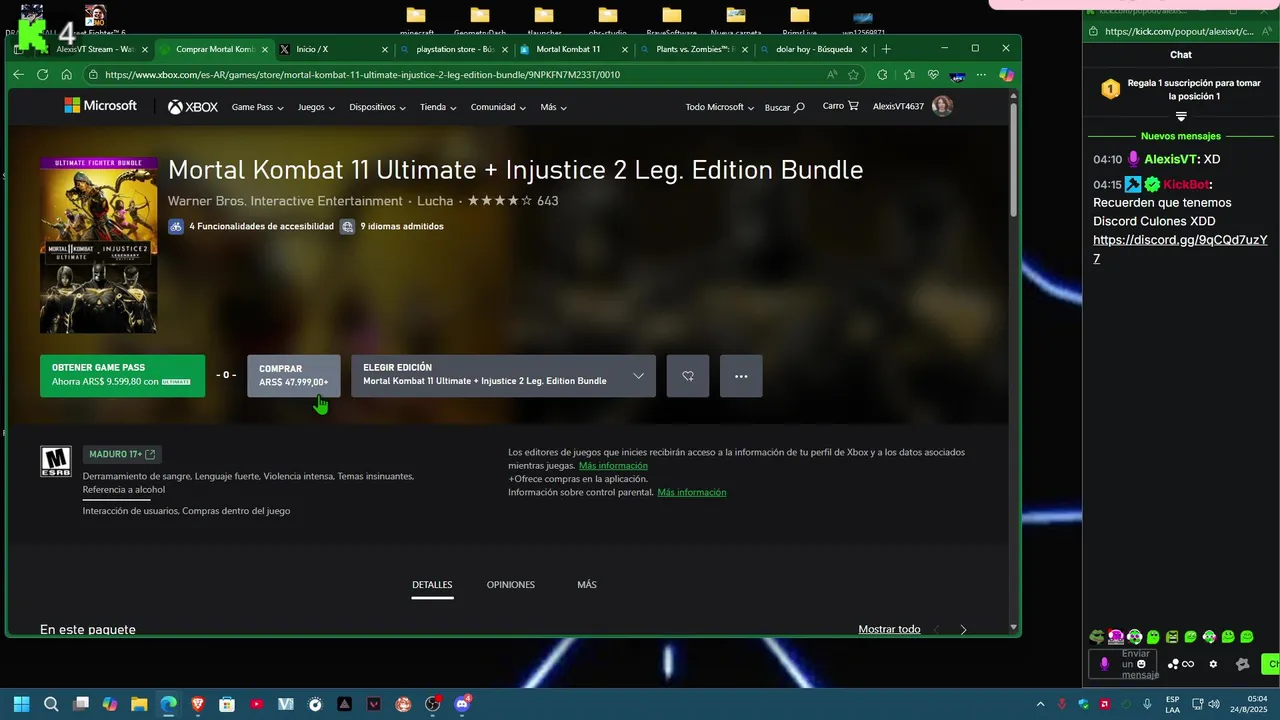Switch to the Inicio / X tab
The width and height of the screenshot is (1280, 720).
pyautogui.click(x=333, y=49)
